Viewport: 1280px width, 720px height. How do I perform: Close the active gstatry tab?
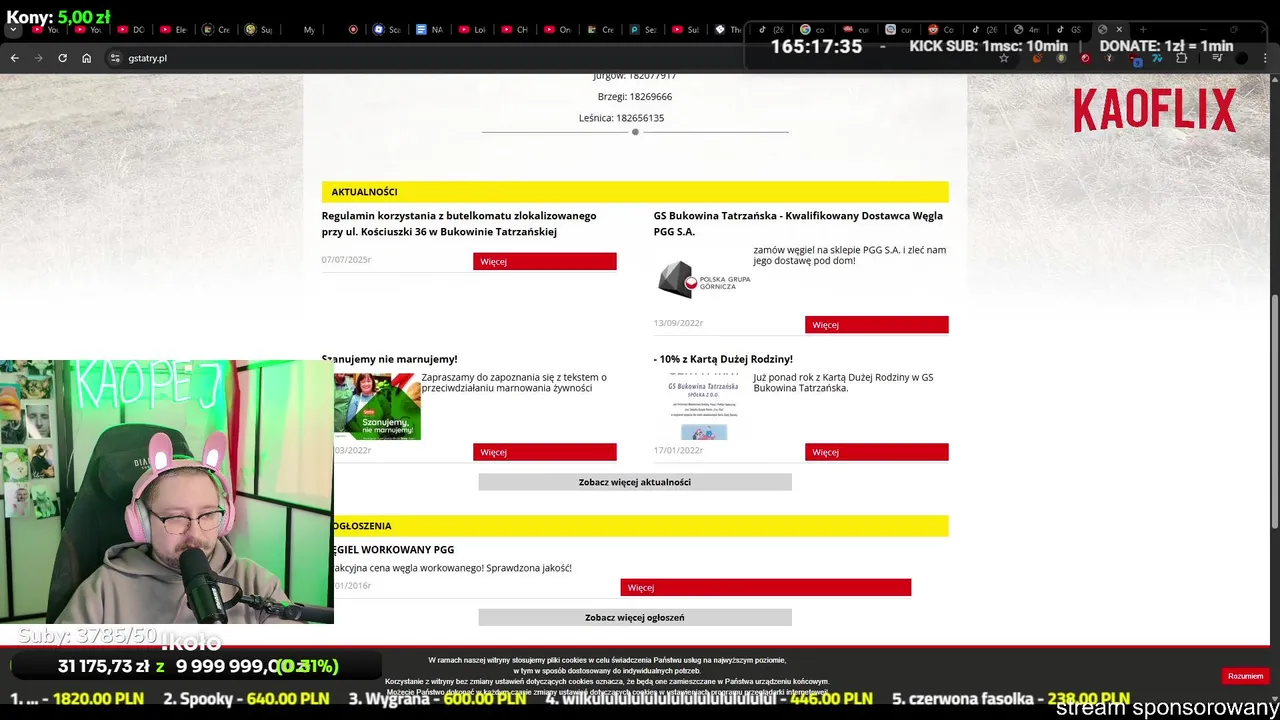pyautogui.click(x=1119, y=29)
